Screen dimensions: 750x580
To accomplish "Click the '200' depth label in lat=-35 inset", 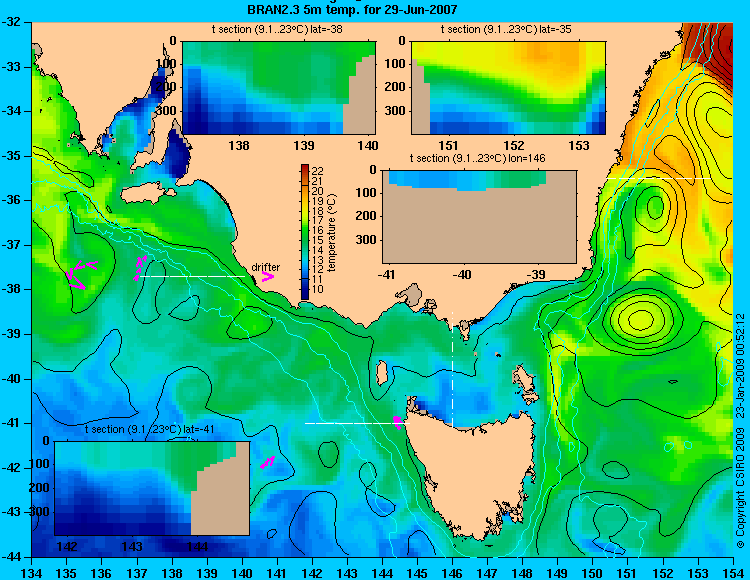I will click(x=395, y=87).
